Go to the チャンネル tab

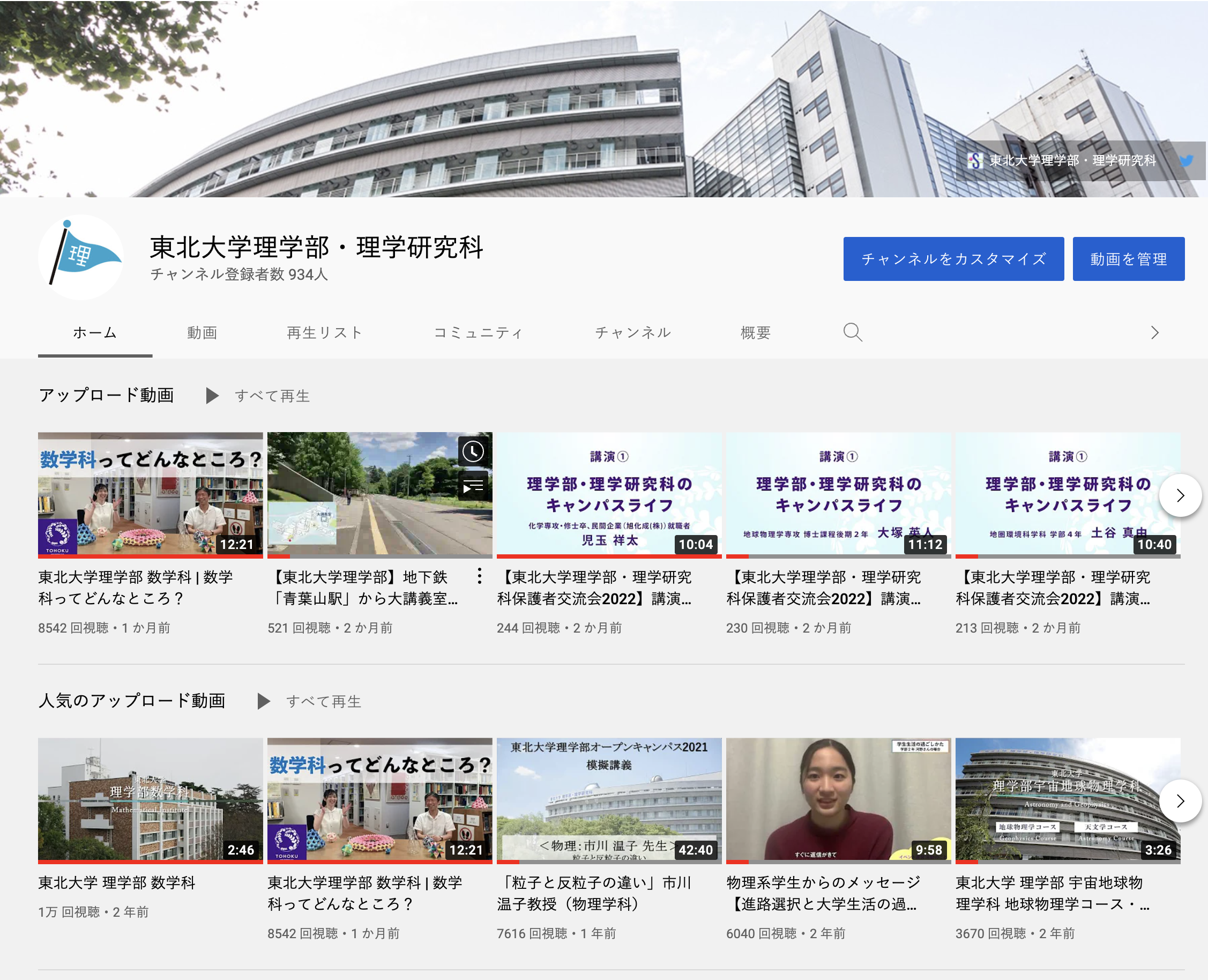(x=633, y=332)
